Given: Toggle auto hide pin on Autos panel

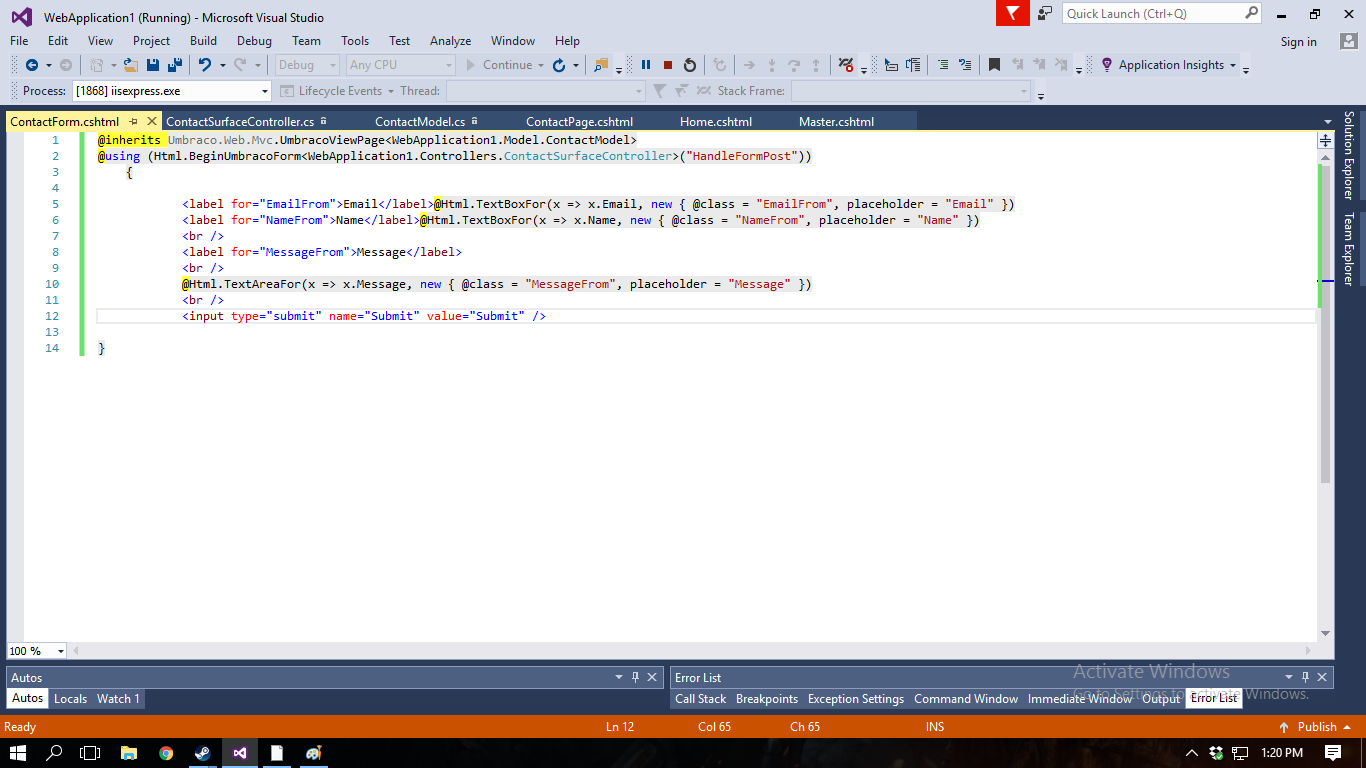Looking at the screenshot, I should pos(635,677).
